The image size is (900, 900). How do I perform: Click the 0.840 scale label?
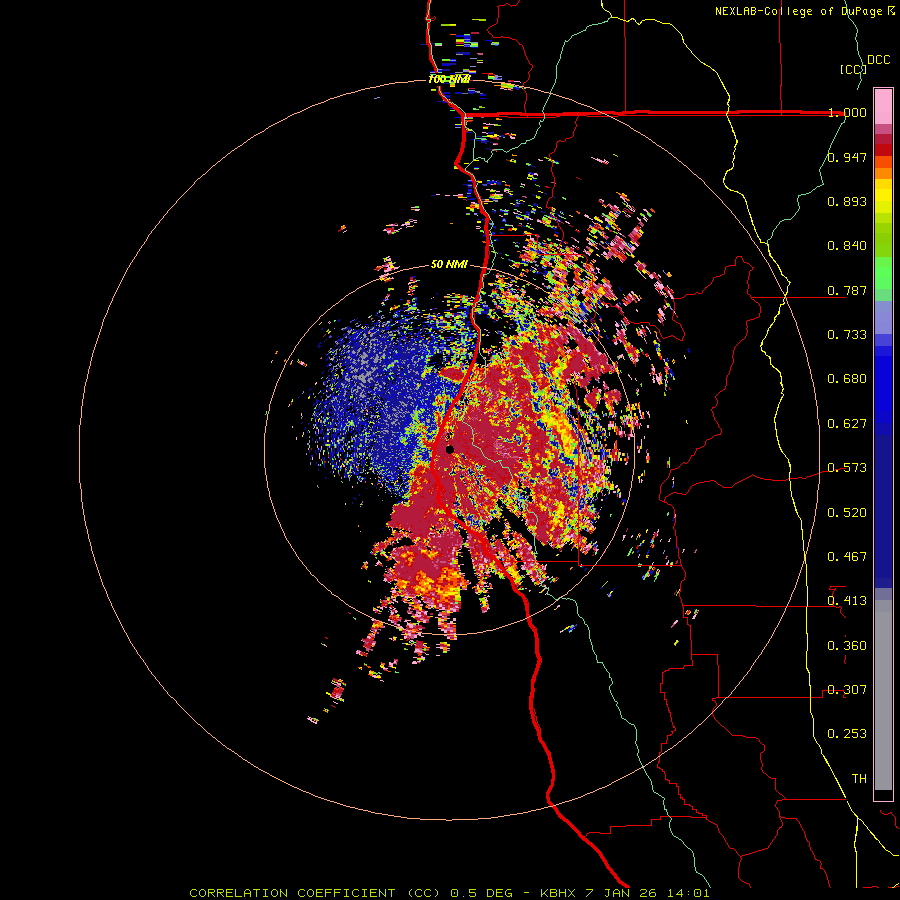coord(847,246)
